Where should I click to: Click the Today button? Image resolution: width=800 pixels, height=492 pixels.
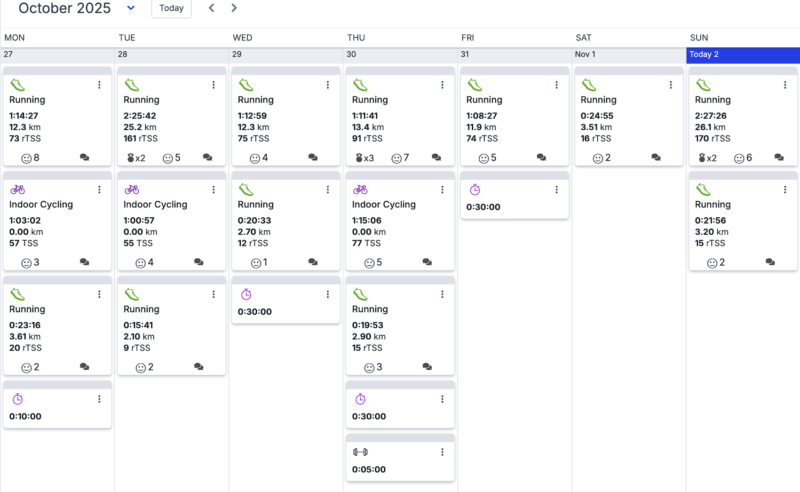(171, 8)
